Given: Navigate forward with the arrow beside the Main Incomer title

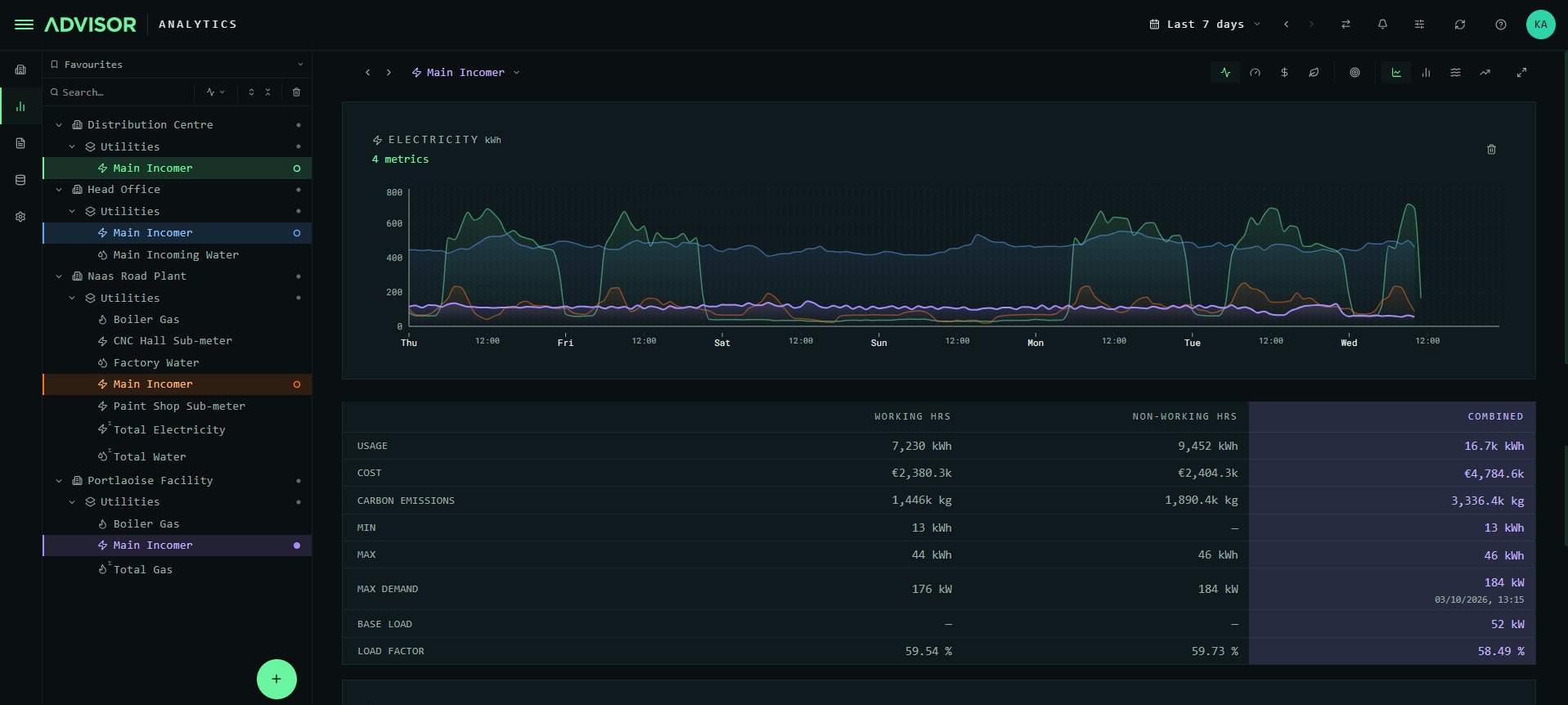Looking at the screenshot, I should coord(389,73).
